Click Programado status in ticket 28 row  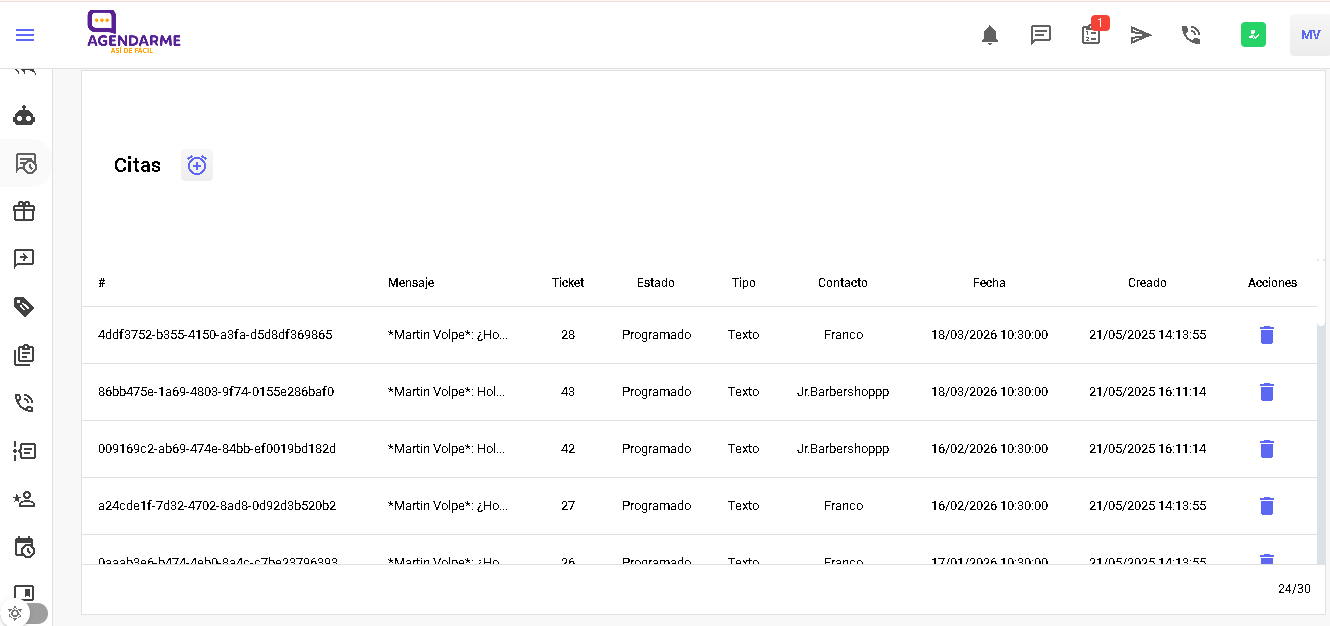(656, 335)
